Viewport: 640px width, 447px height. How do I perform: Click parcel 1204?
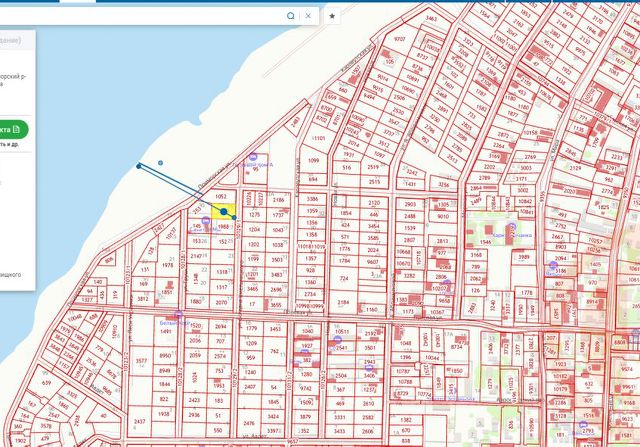click(254, 229)
